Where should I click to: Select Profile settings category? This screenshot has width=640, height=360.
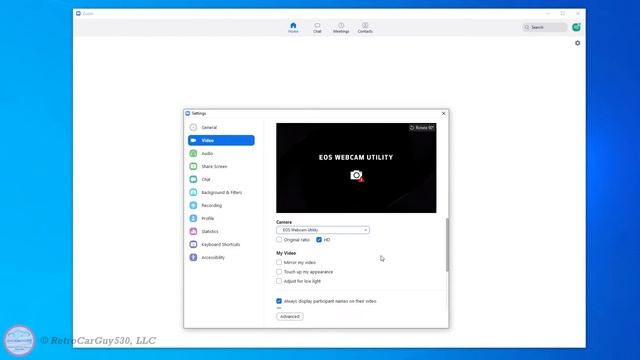coord(221,218)
